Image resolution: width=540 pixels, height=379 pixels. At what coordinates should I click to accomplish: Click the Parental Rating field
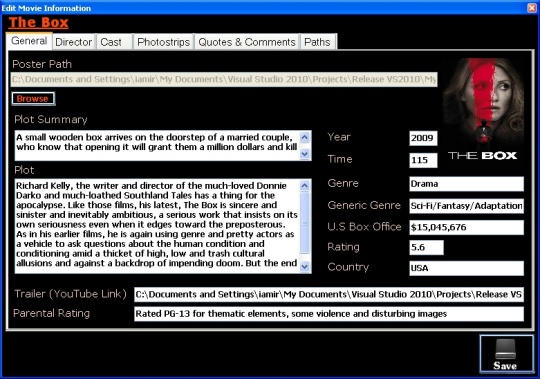click(329, 314)
